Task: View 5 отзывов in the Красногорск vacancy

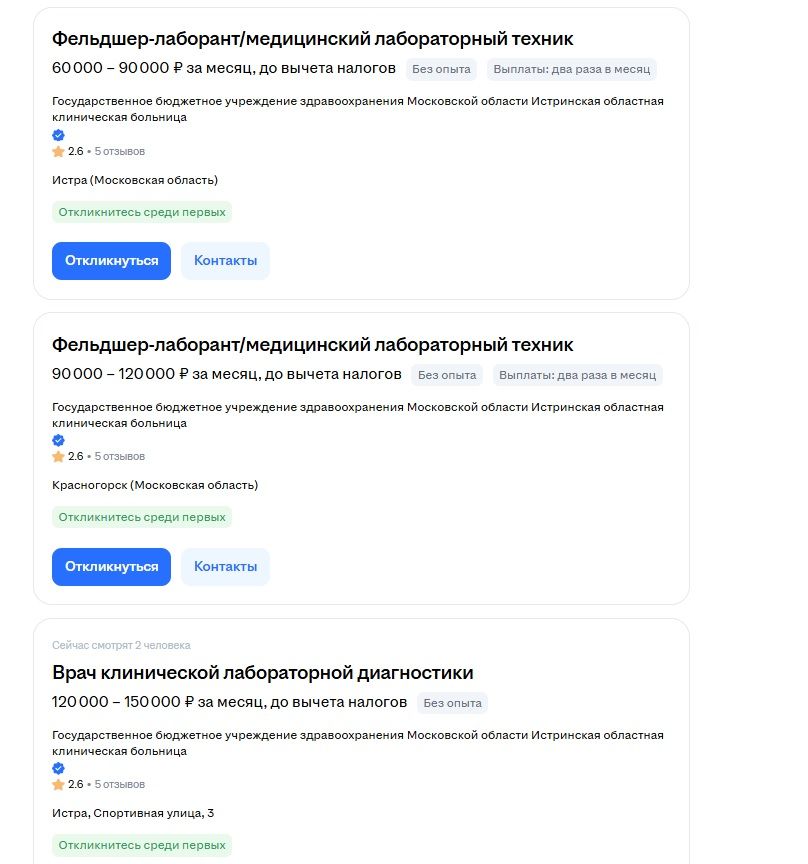Action: tap(120, 456)
